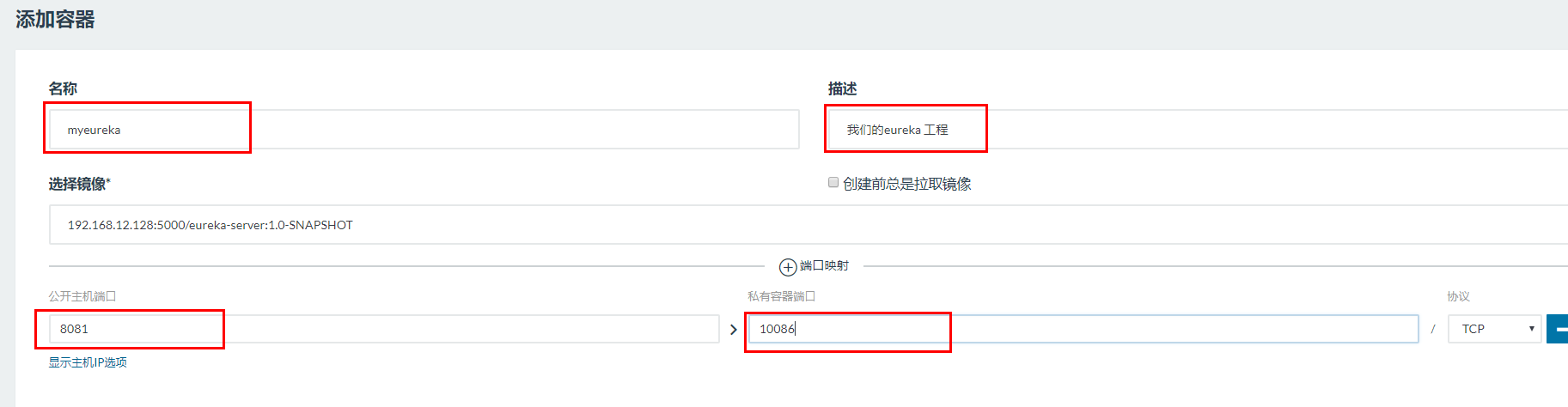
Task: Open the 显示主机IP选项 link
Action: (88, 362)
